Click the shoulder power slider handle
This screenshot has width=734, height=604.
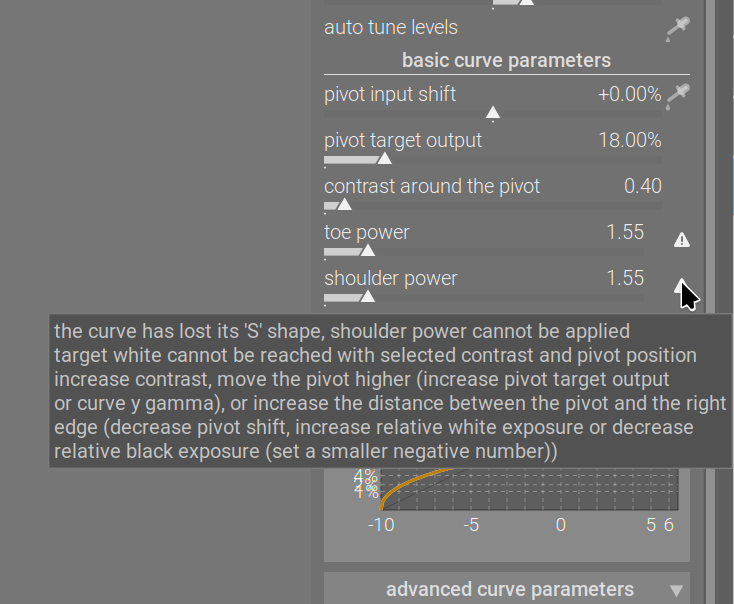[x=367, y=296]
